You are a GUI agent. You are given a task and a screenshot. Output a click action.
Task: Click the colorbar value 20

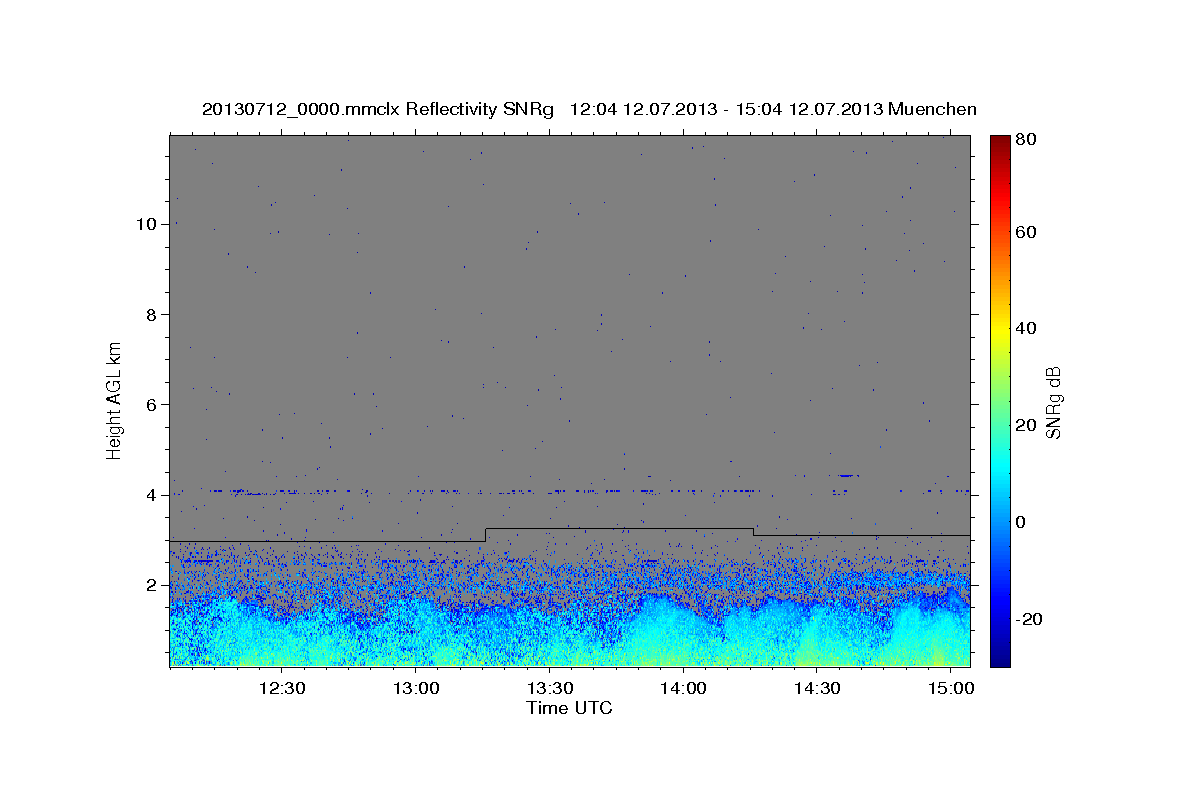1027,425
